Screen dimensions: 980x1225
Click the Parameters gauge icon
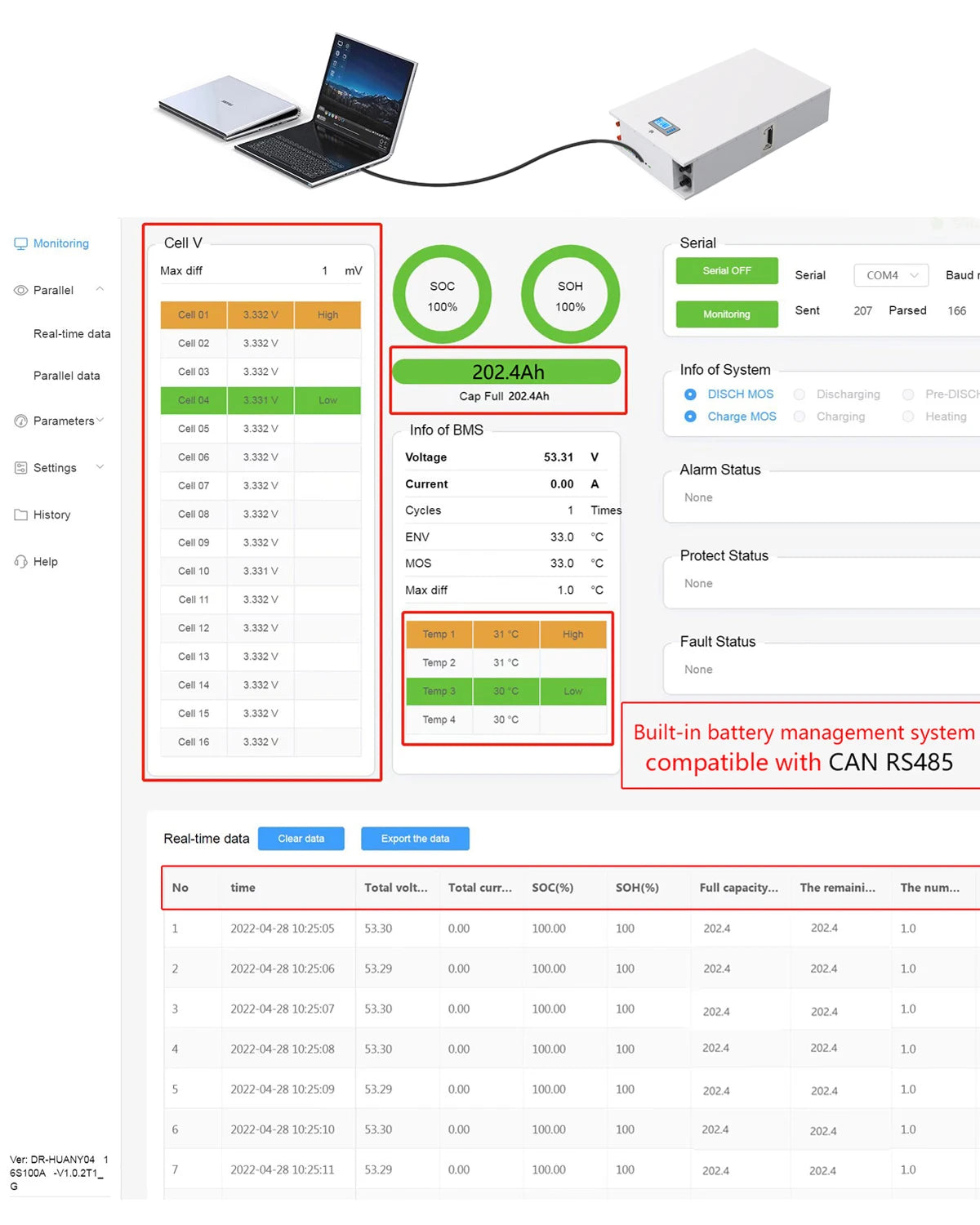pyautogui.click(x=20, y=421)
